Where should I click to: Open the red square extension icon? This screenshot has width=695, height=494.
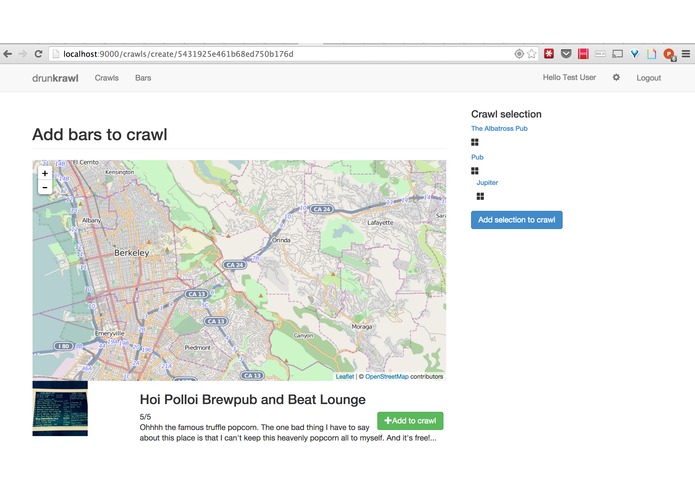(x=583, y=54)
